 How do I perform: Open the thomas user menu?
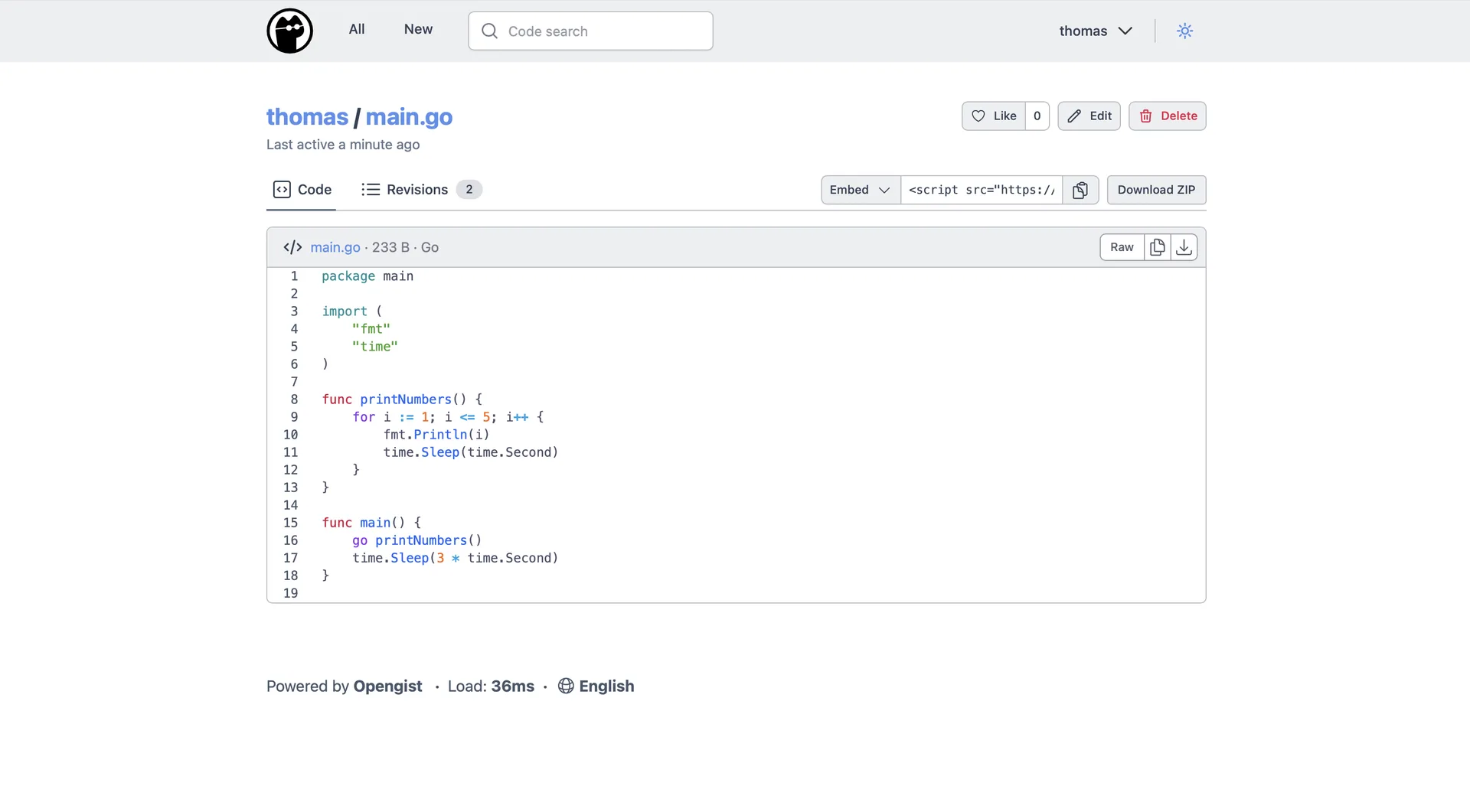pyautogui.click(x=1096, y=31)
